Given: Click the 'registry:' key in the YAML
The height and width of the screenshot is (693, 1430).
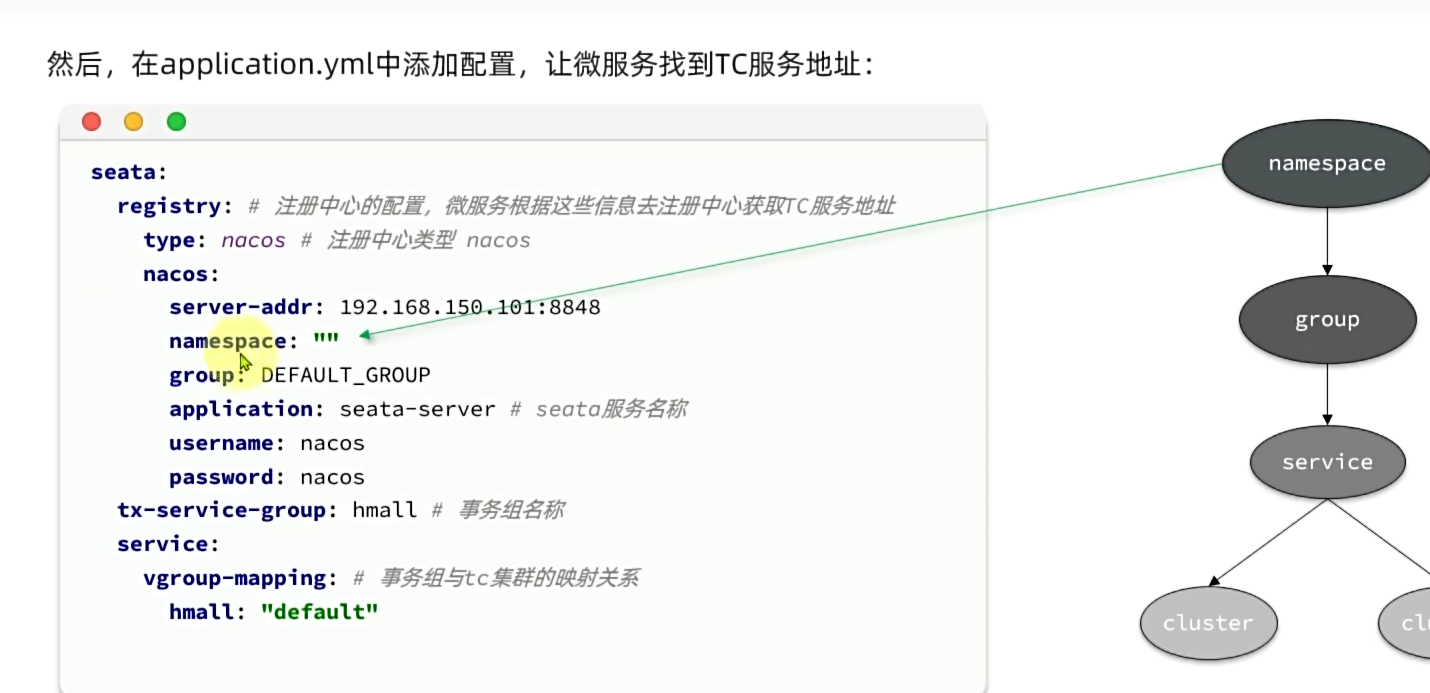Looking at the screenshot, I should click(175, 206).
